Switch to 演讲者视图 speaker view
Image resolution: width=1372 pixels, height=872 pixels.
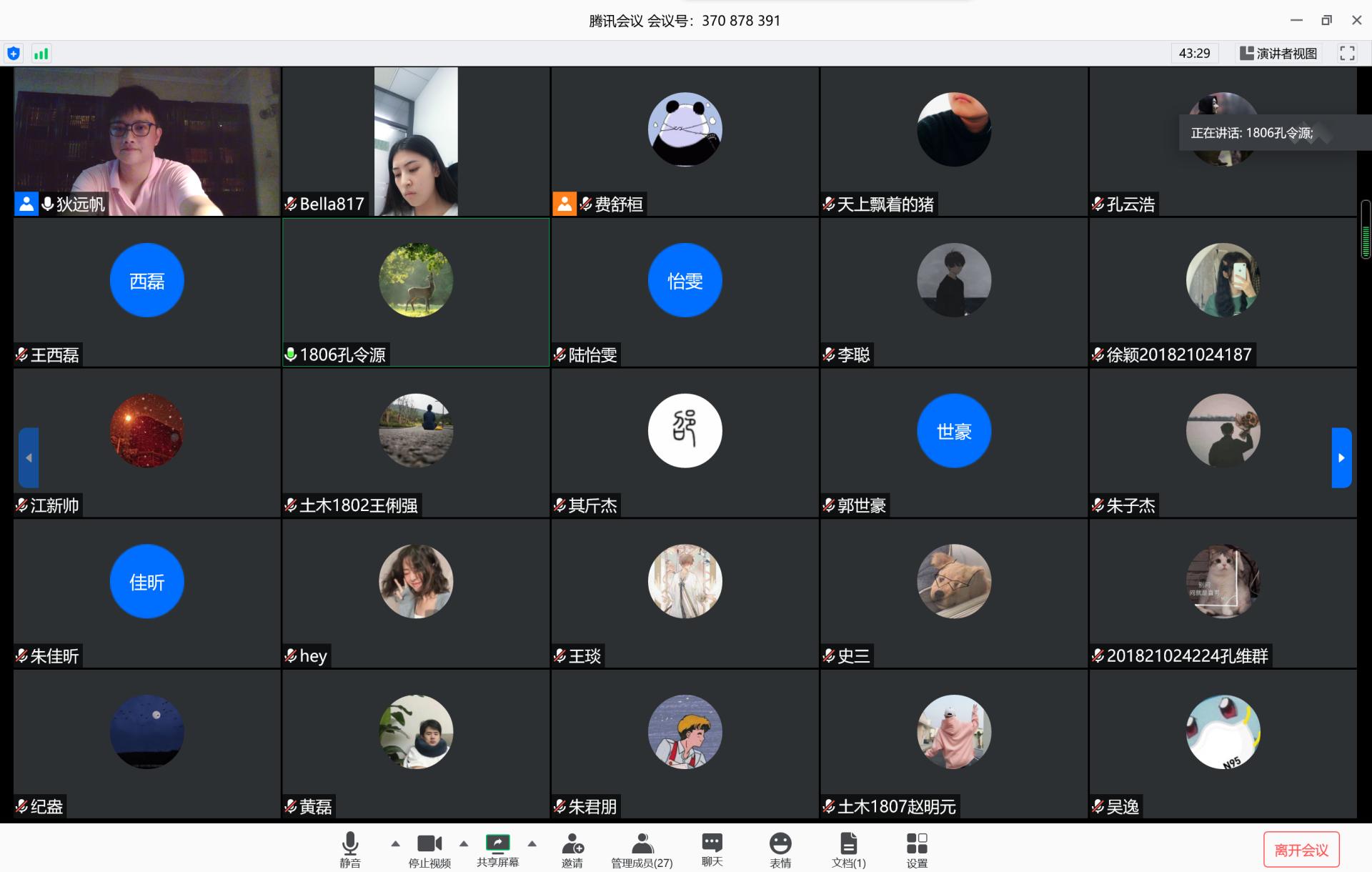[1278, 53]
